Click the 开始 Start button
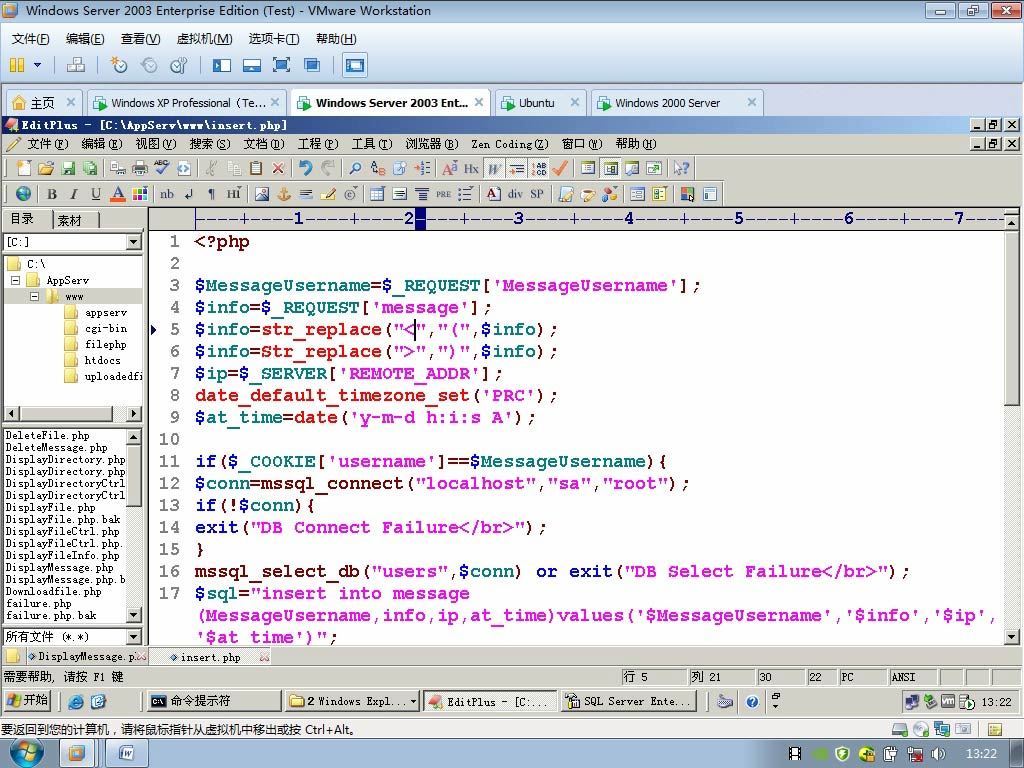 [x=27, y=701]
